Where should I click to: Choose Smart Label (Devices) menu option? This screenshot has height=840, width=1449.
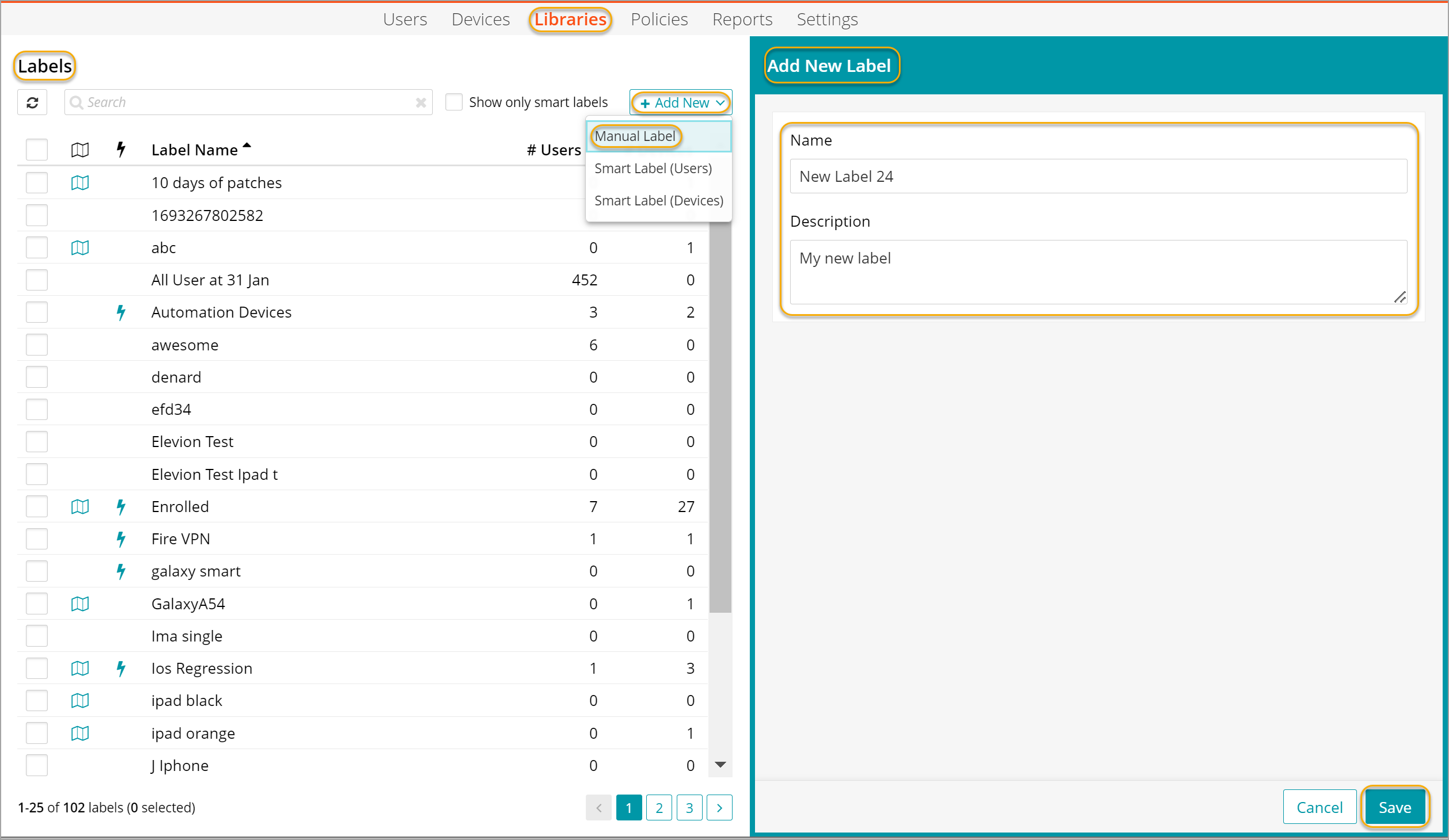pos(658,201)
